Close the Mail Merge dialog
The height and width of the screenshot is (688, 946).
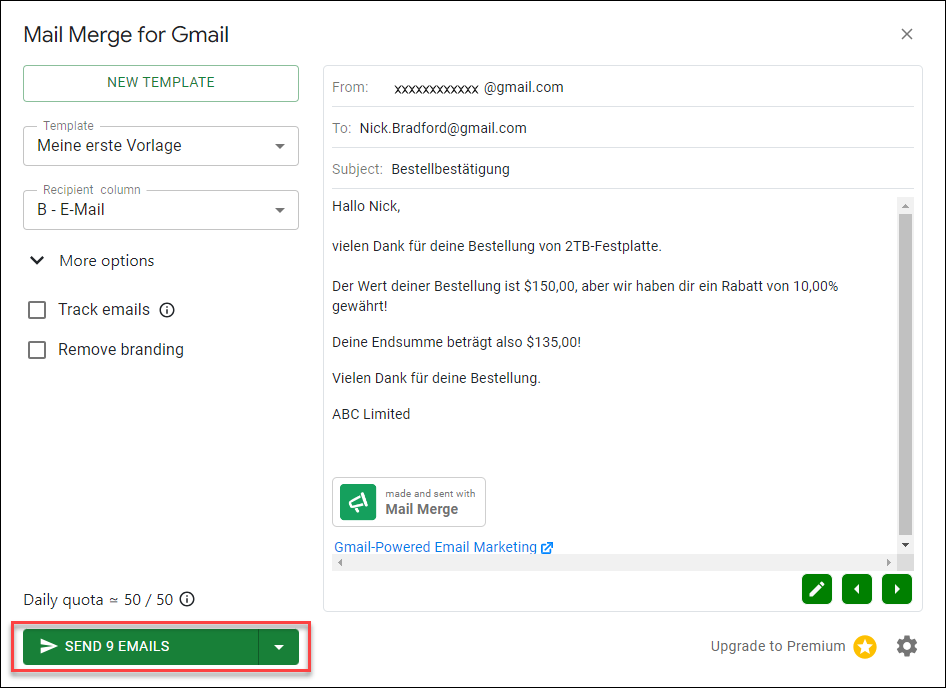pyautogui.click(x=907, y=34)
